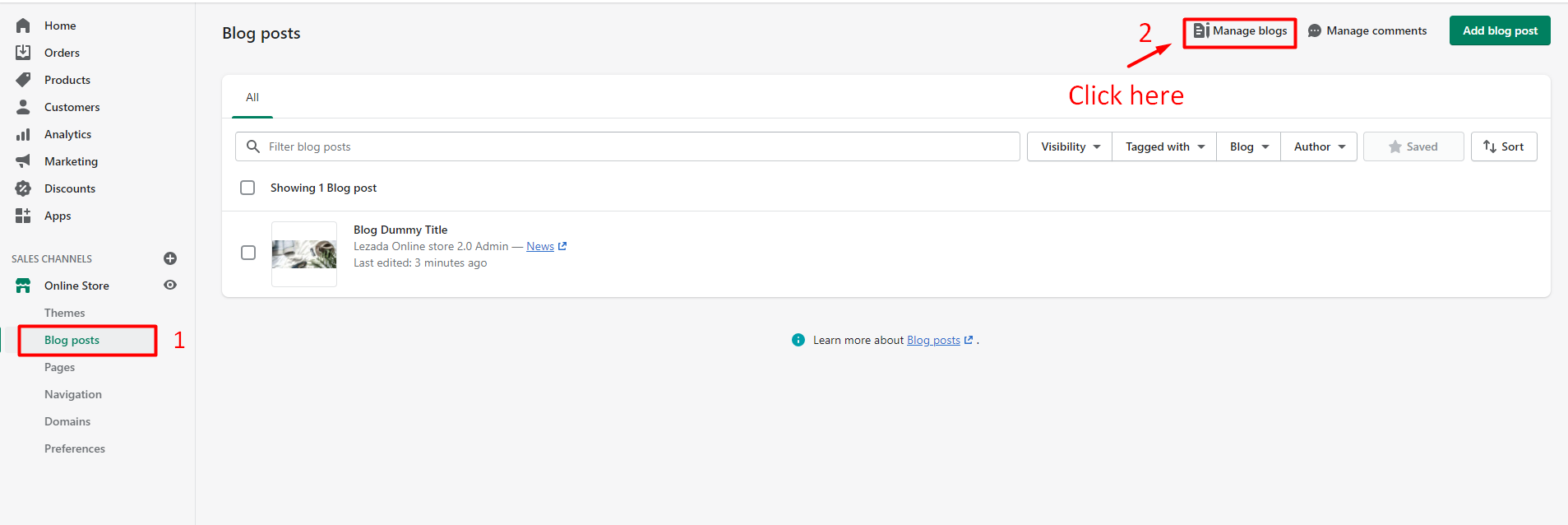Click the info icon beside Learn more
The height and width of the screenshot is (525, 1568).
click(798, 340)
